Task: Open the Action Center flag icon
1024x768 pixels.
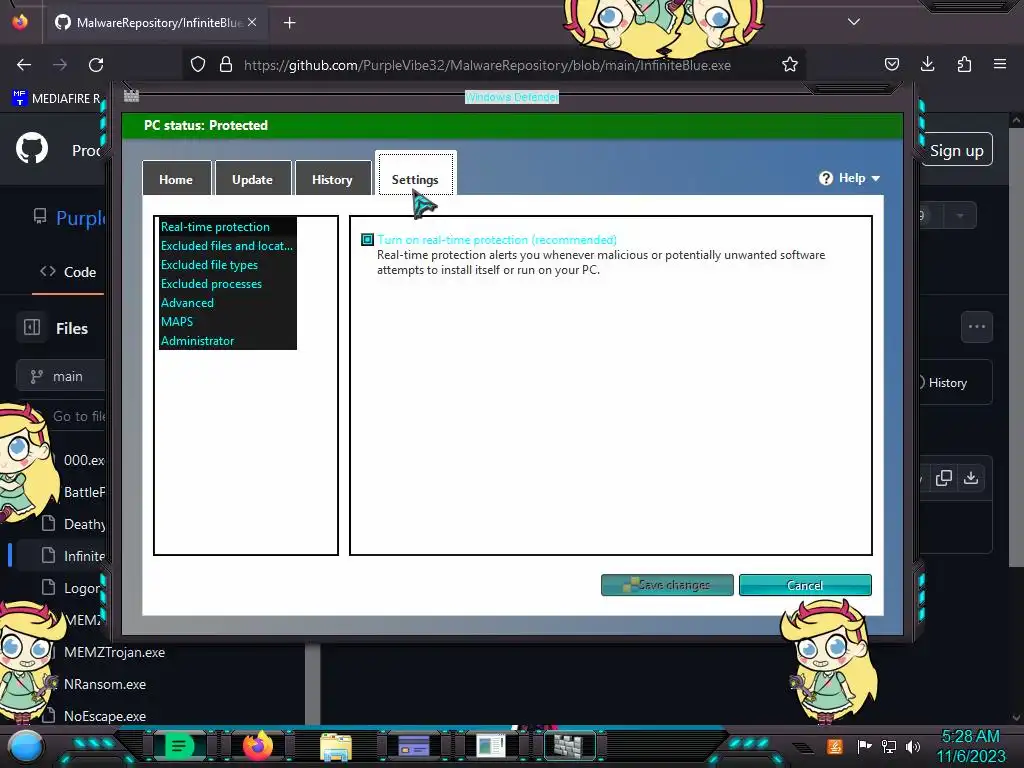Action: [x=865, y=746]
